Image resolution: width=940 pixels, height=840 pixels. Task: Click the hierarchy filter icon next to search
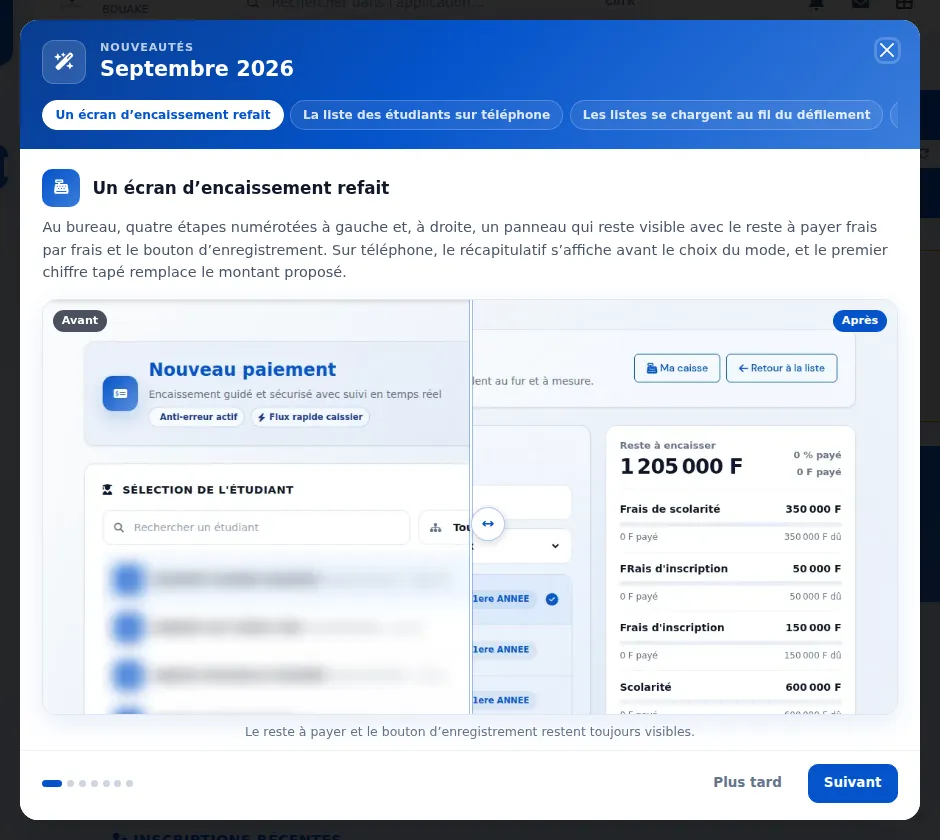point(436,528)
